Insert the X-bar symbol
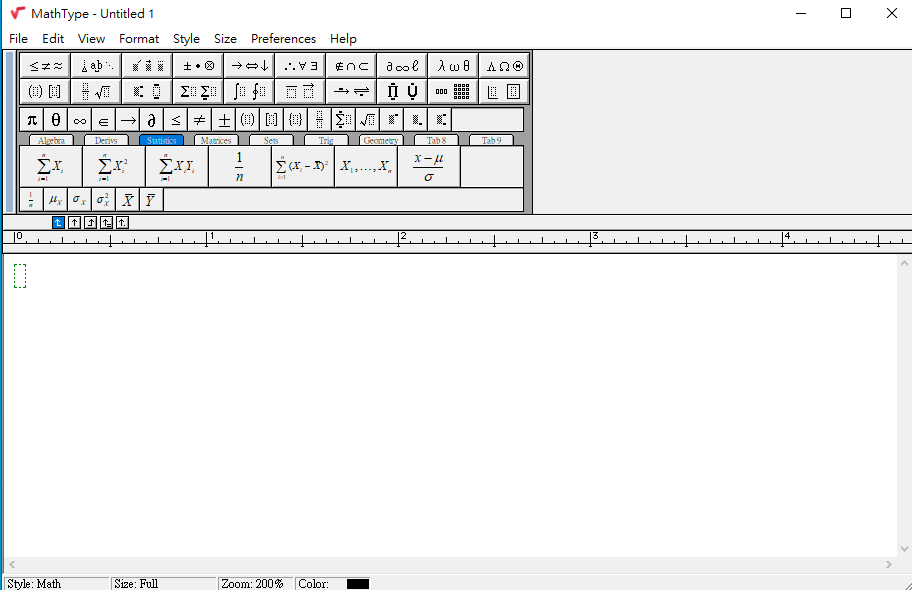 coord(127,200)
